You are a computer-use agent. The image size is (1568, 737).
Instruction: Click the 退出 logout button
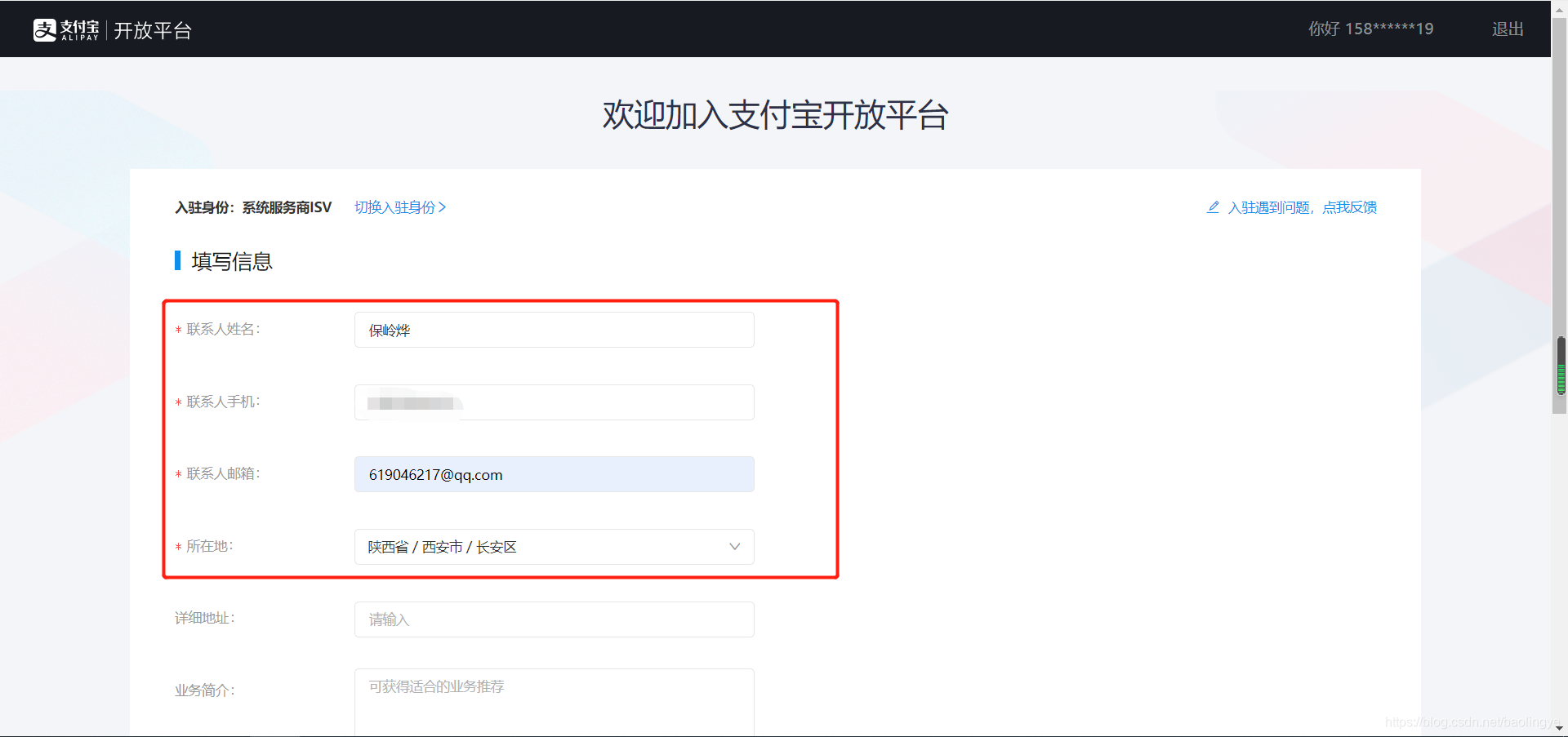click(1507, 29)
